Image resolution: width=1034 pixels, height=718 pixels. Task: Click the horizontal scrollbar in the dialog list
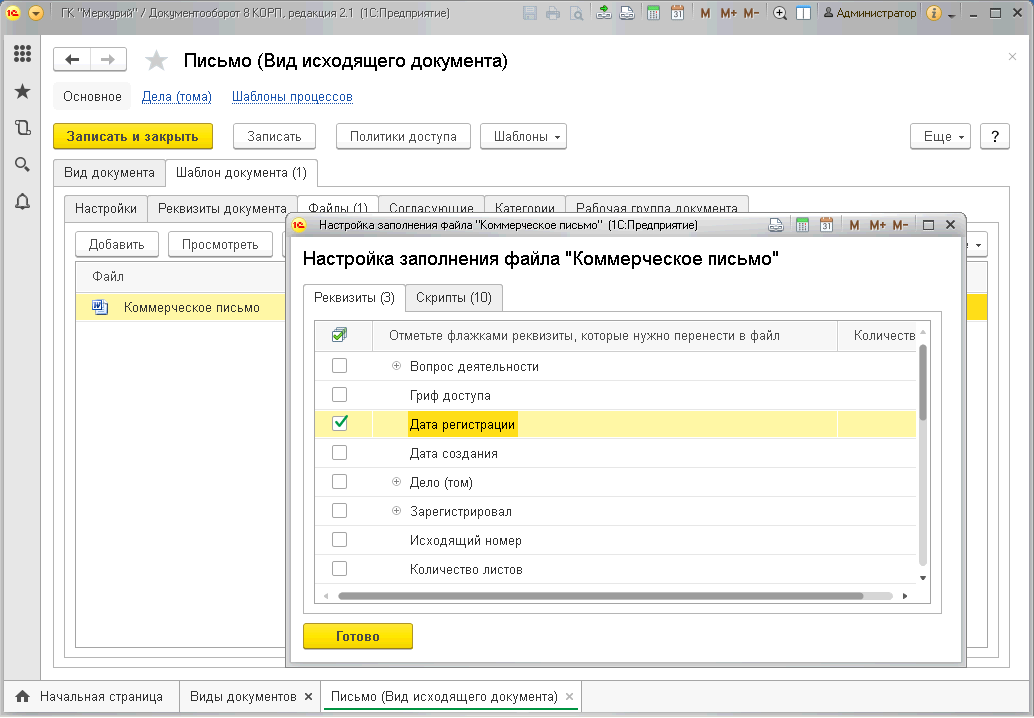click(x=600, y=596)
